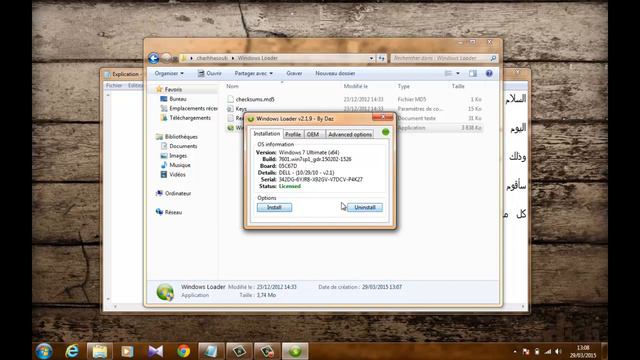The height and width of the screenshot is (360, 640).
Task: Sort files by the Nom column
Action: click(233, 86)
